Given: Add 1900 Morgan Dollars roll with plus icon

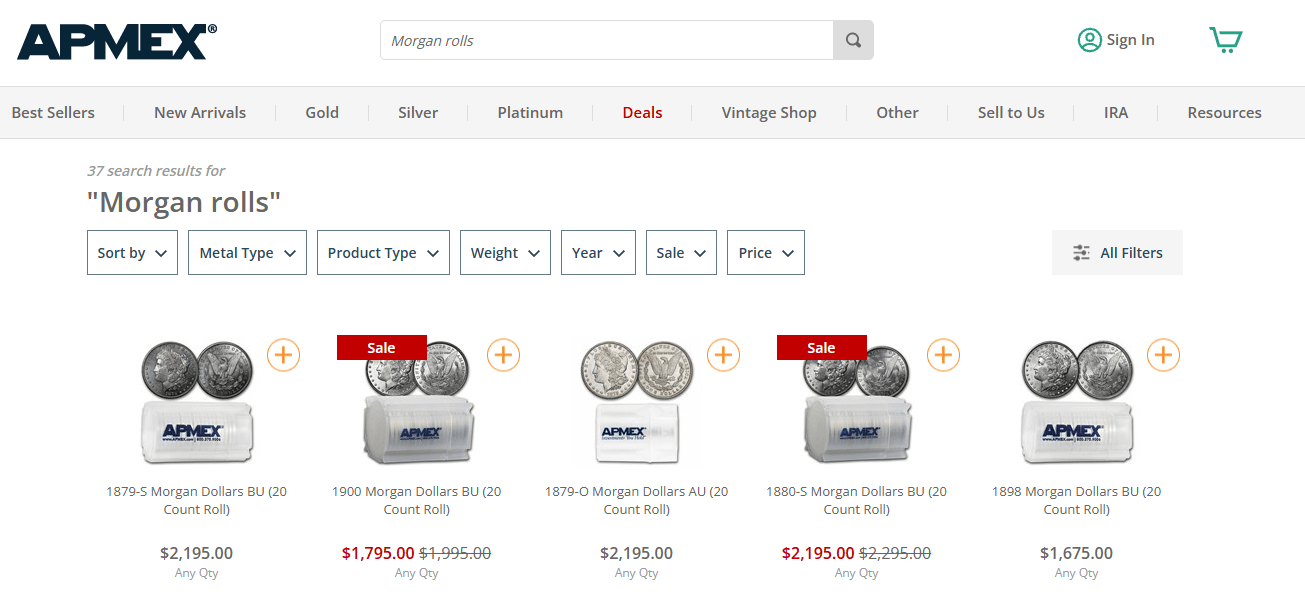Looking at the screenshot, I should (503, 354).
